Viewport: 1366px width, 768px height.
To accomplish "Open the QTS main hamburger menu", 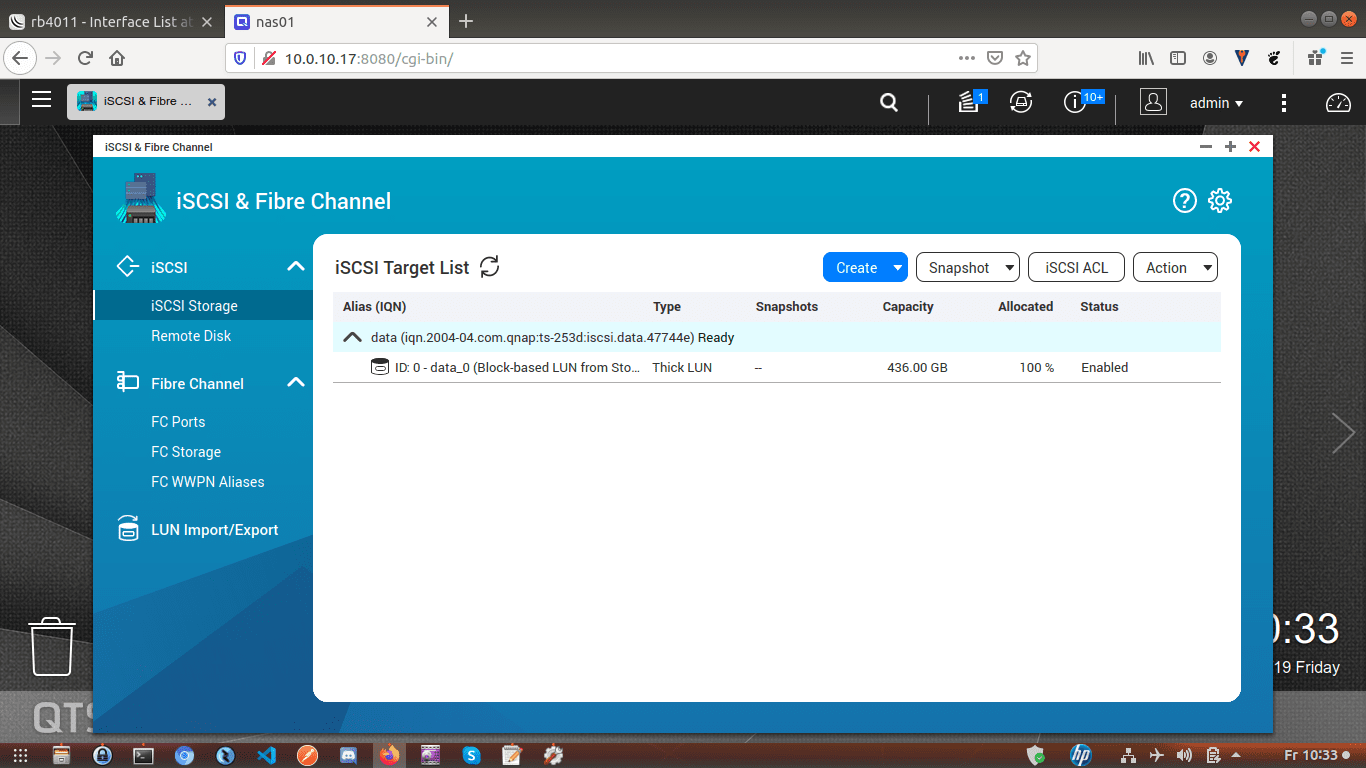I will 41,99.
